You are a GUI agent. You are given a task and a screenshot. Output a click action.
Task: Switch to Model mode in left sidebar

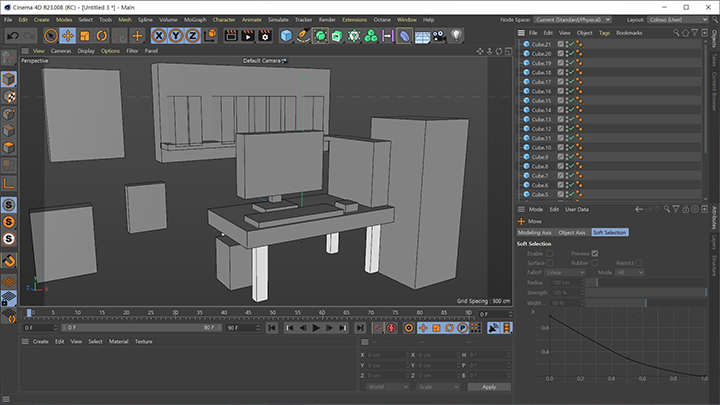coord(9,79)
